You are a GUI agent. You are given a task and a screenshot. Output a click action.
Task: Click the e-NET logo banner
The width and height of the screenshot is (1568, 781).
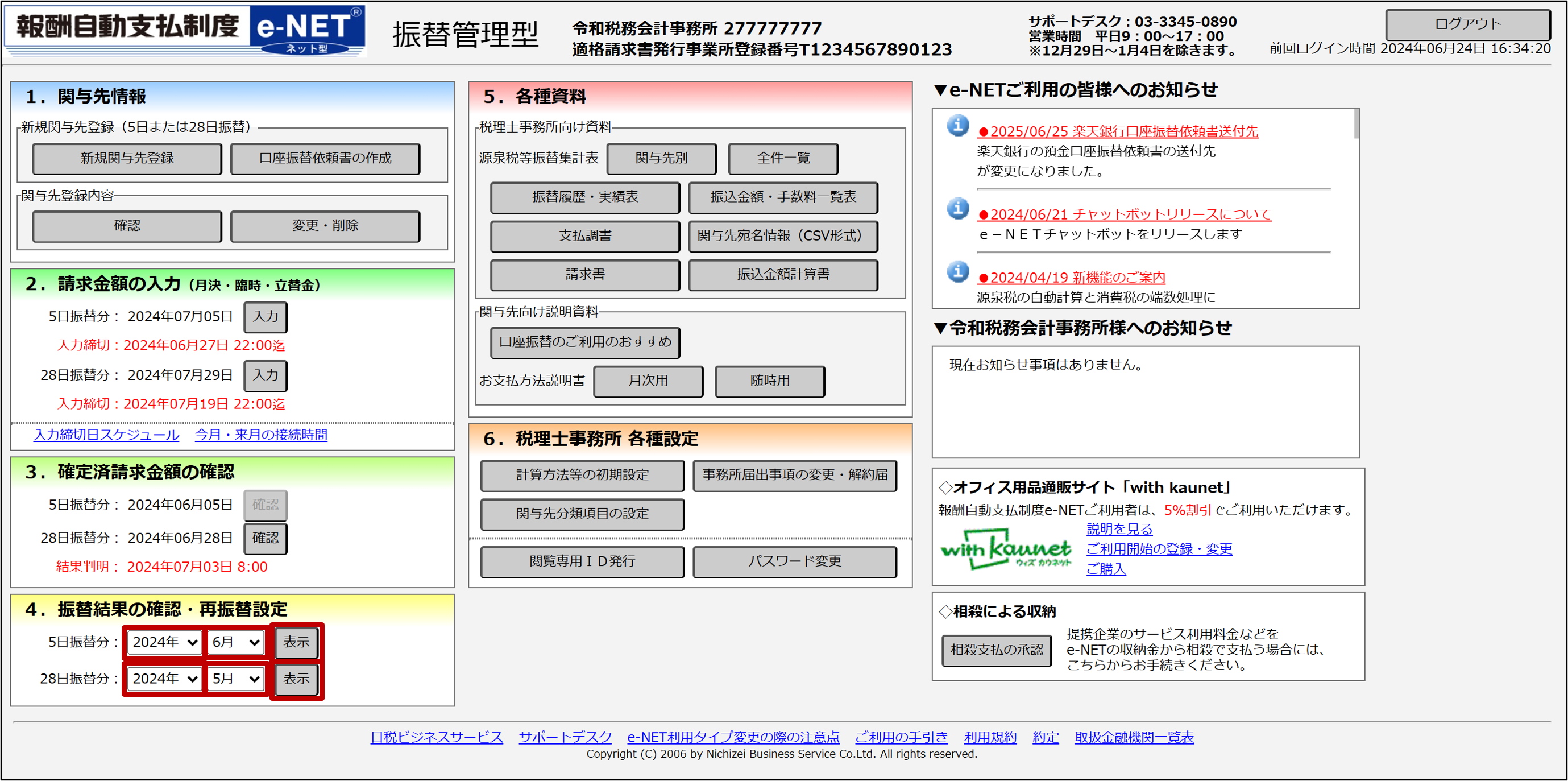(185, 31)
